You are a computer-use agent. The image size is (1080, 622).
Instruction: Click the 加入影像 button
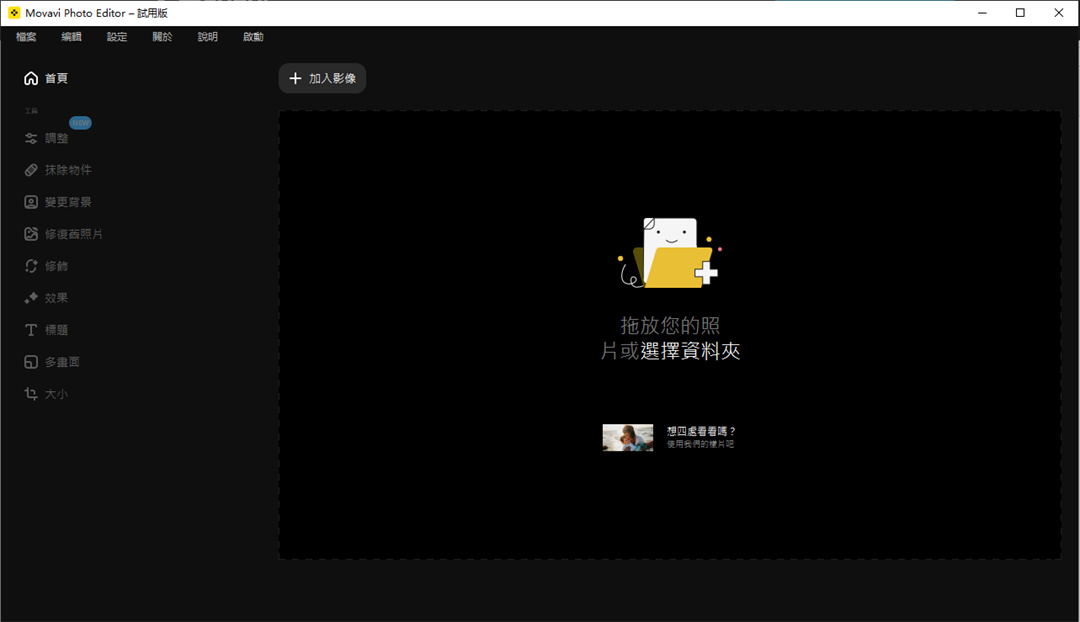[322, 78]
